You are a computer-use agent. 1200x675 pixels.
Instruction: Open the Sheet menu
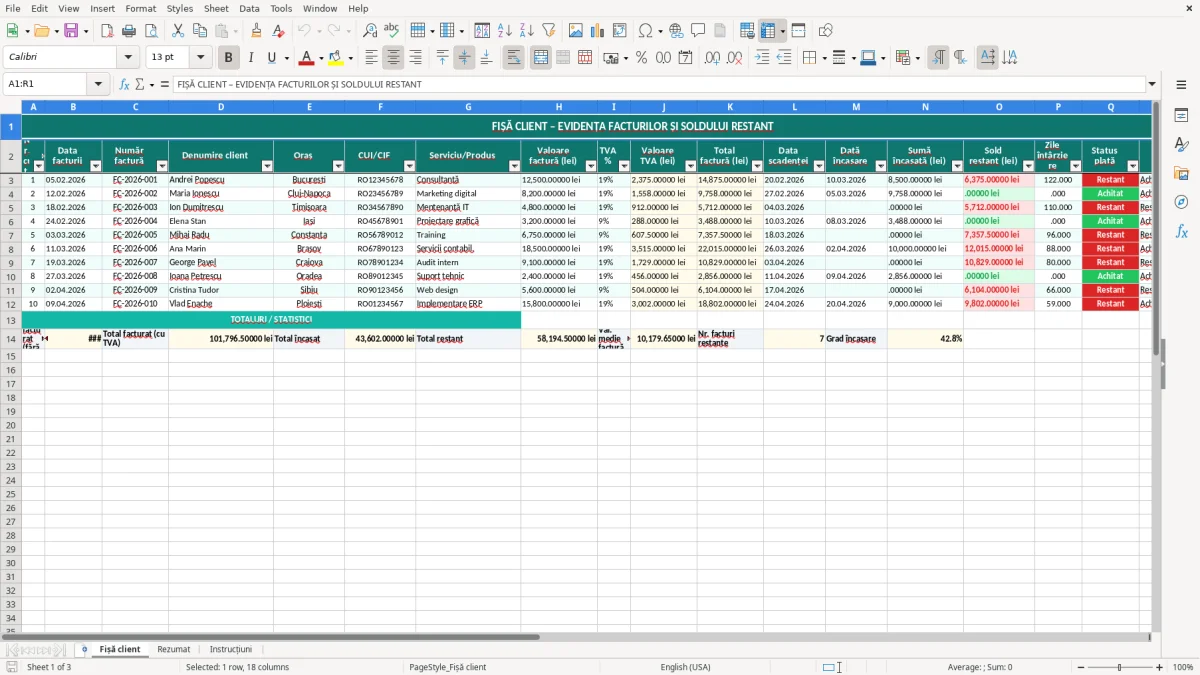click(216, 8)
